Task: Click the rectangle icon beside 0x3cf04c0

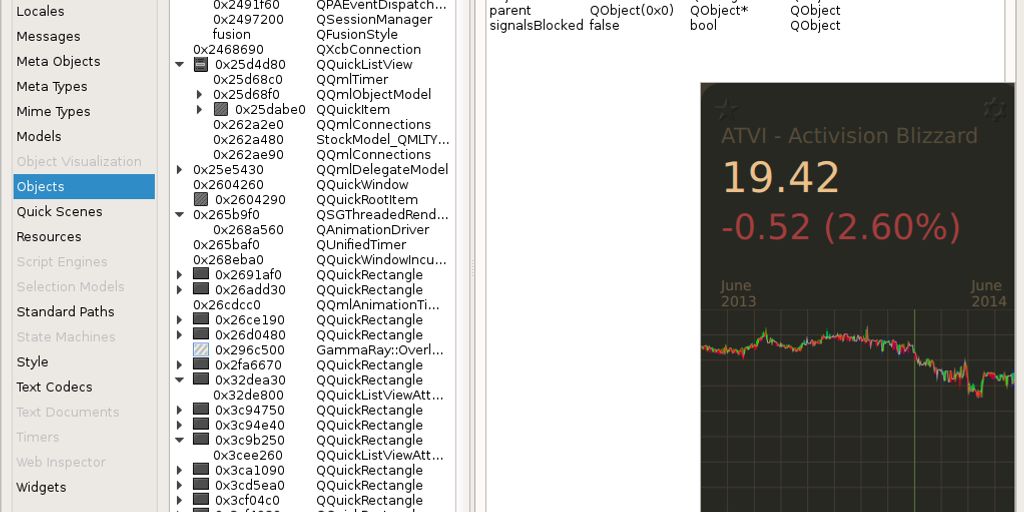Action: point(201,499)
